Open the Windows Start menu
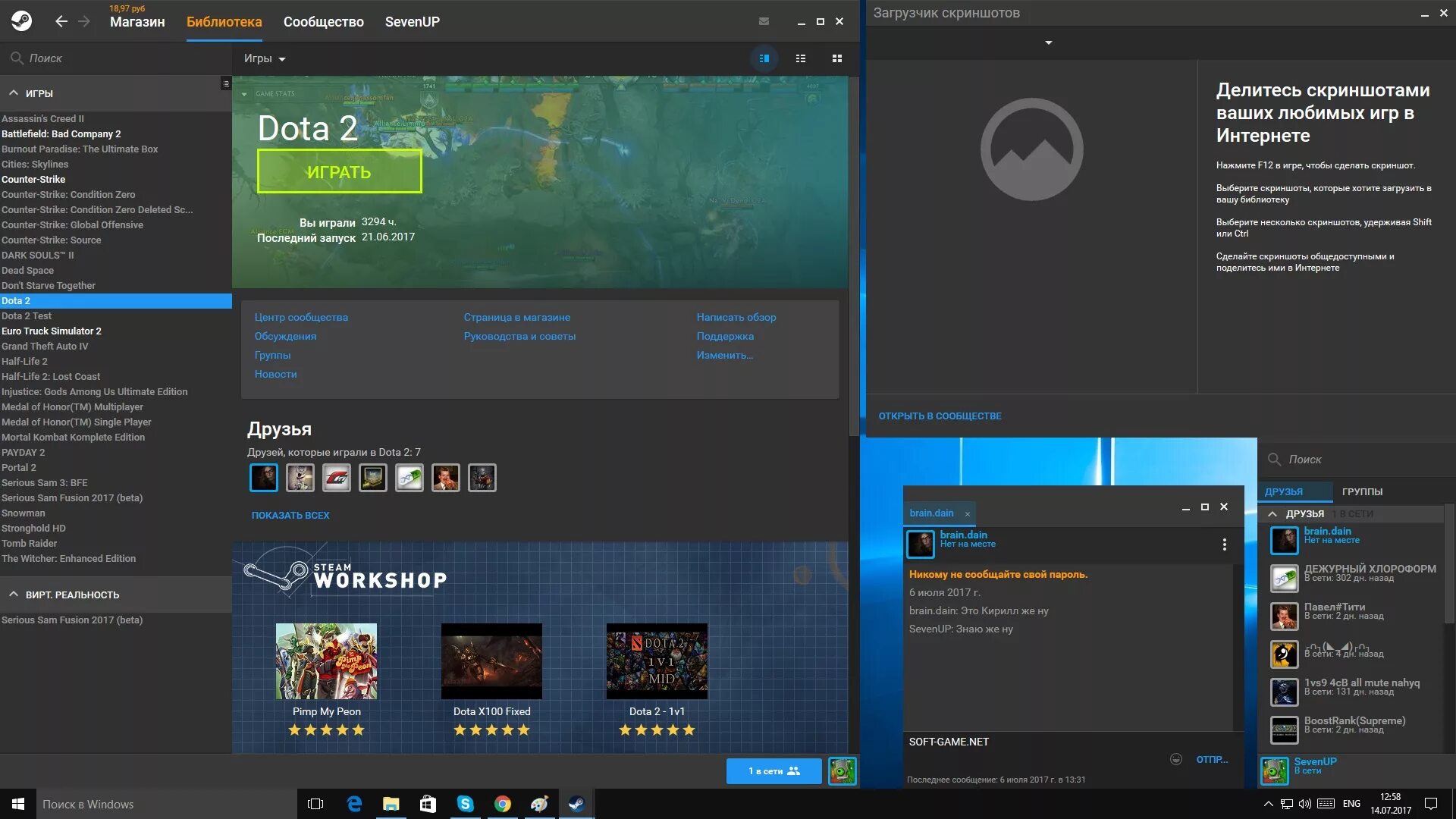This screenshot has height=819, width=1456. pos(18,804)
